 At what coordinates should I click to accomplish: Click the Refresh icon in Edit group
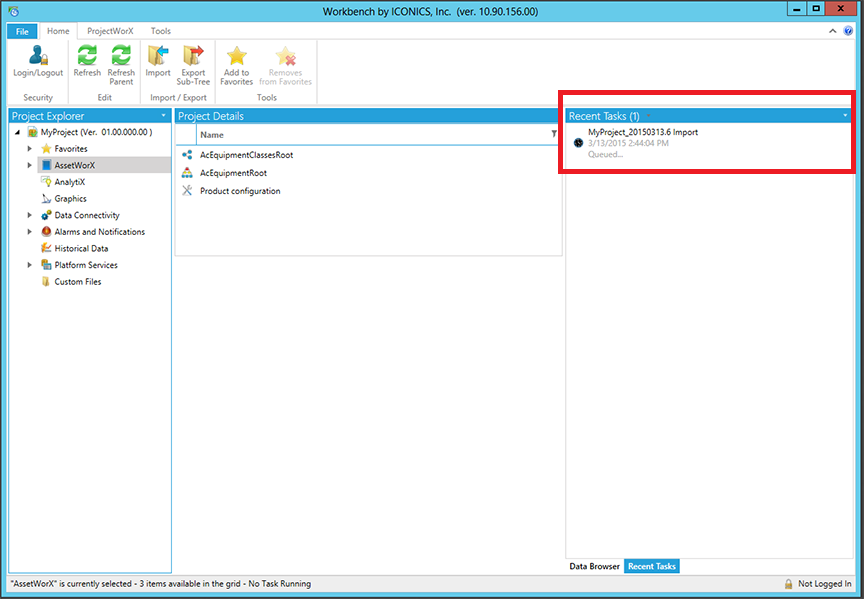pyautogui.click(x=87, y=58)
